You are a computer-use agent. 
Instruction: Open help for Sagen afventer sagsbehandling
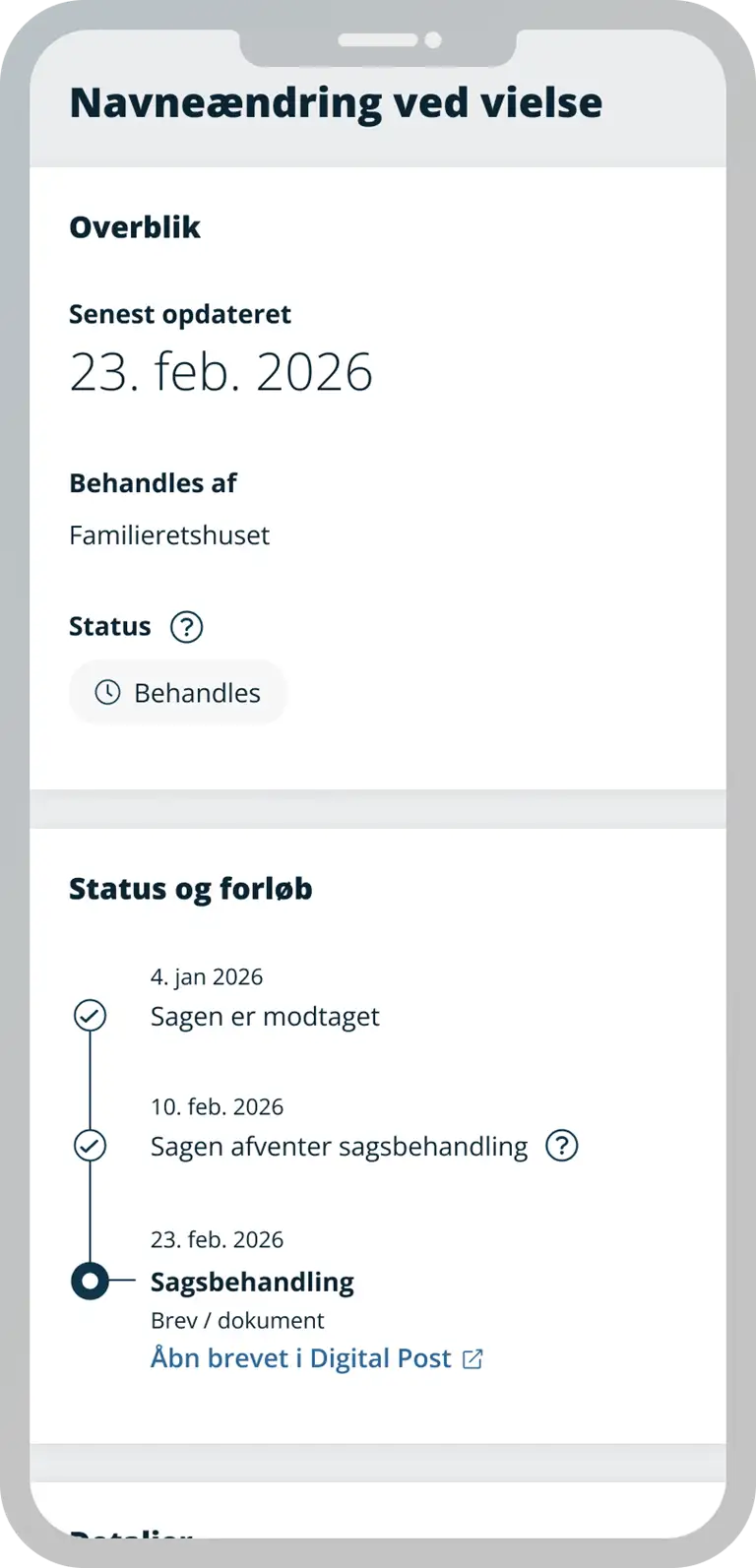coord(562,1146)
